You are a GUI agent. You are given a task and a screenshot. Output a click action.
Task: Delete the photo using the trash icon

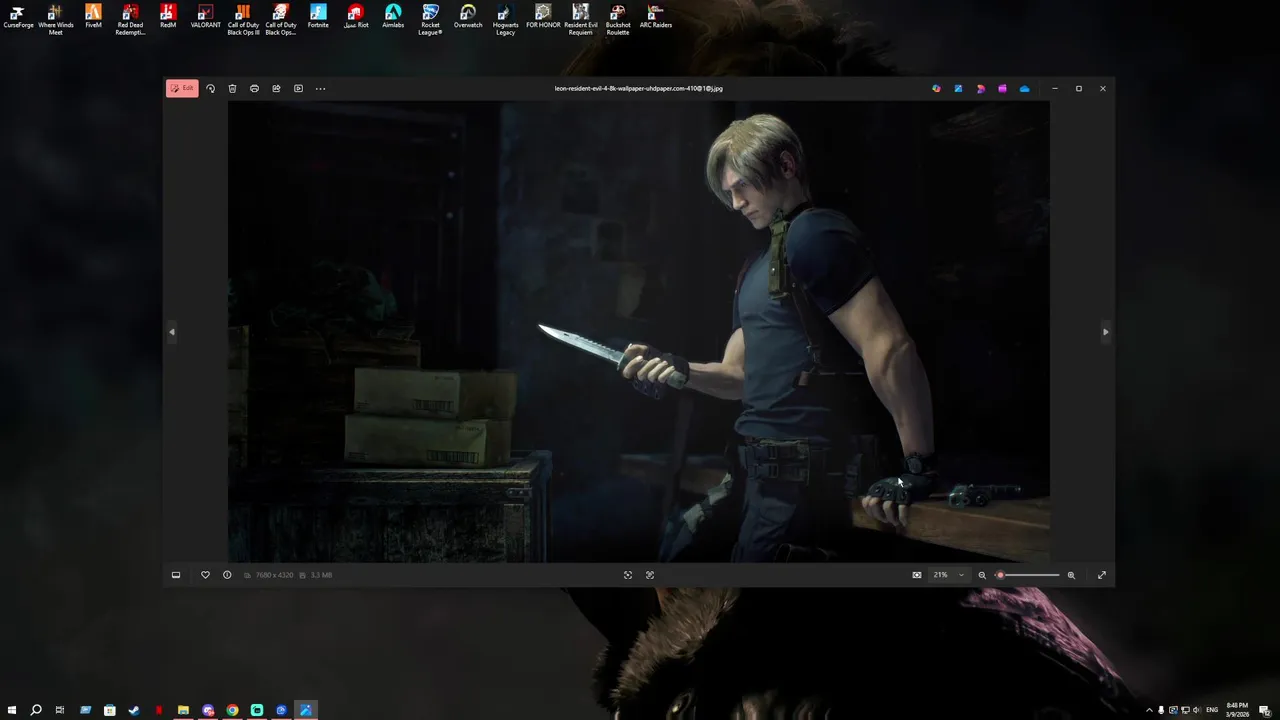pos(232,88)
